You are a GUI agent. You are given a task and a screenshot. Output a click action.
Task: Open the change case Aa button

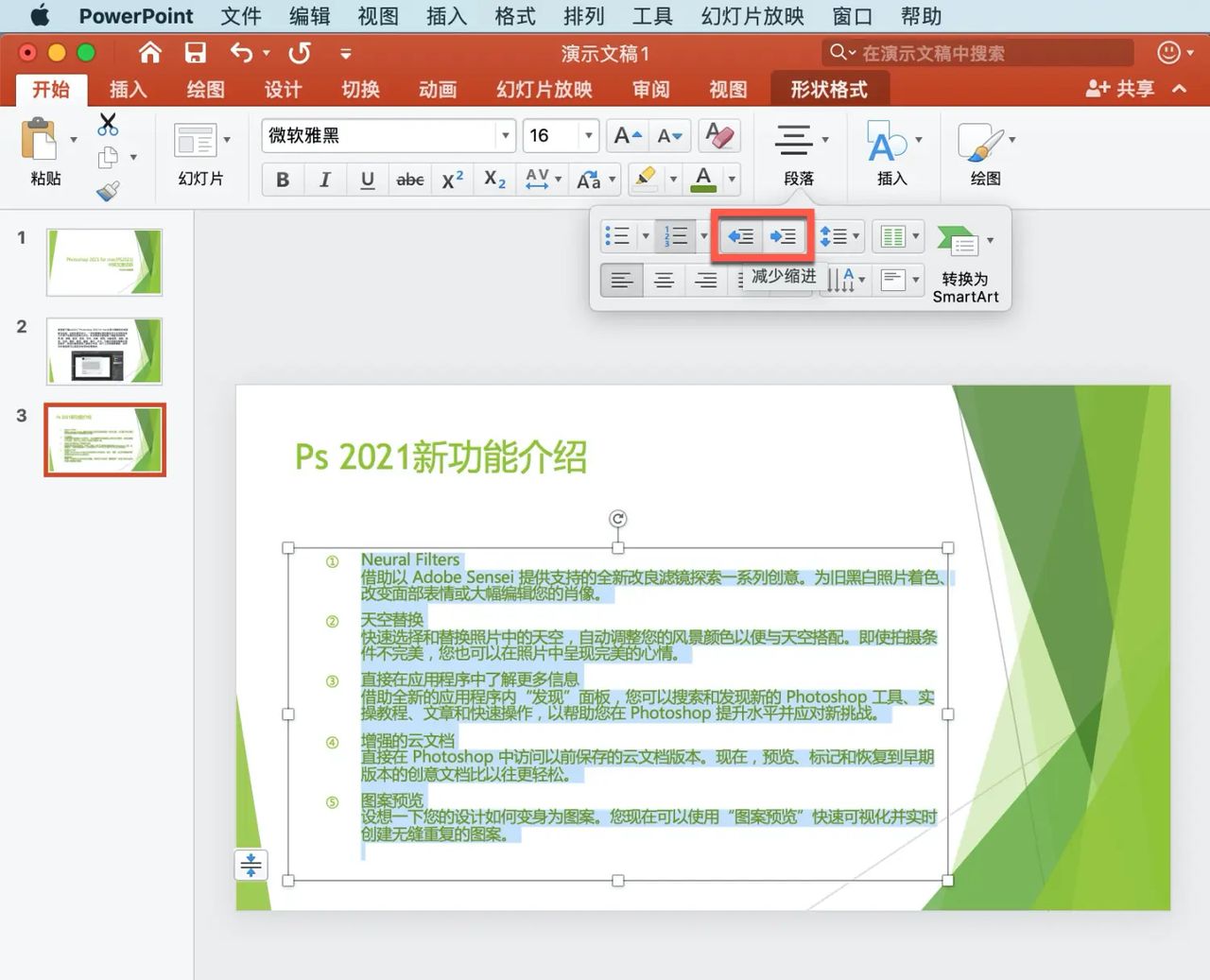click(x=595, y=179)
